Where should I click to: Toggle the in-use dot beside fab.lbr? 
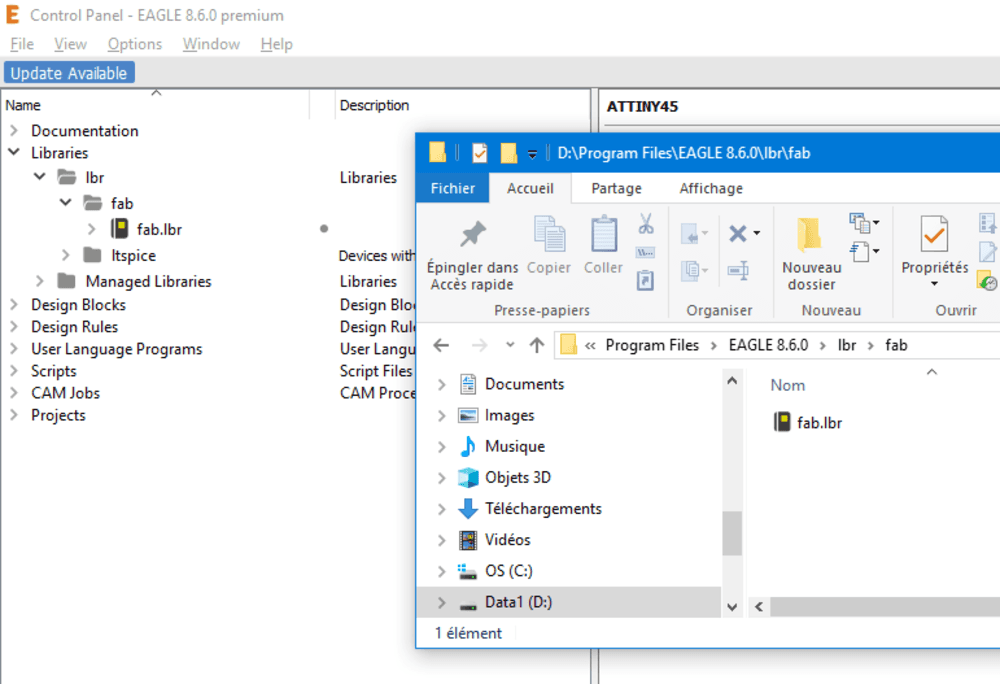point(324,229)
